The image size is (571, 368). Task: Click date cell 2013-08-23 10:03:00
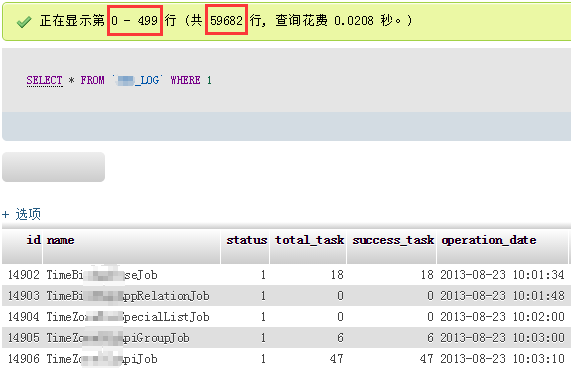pos(502,338)
